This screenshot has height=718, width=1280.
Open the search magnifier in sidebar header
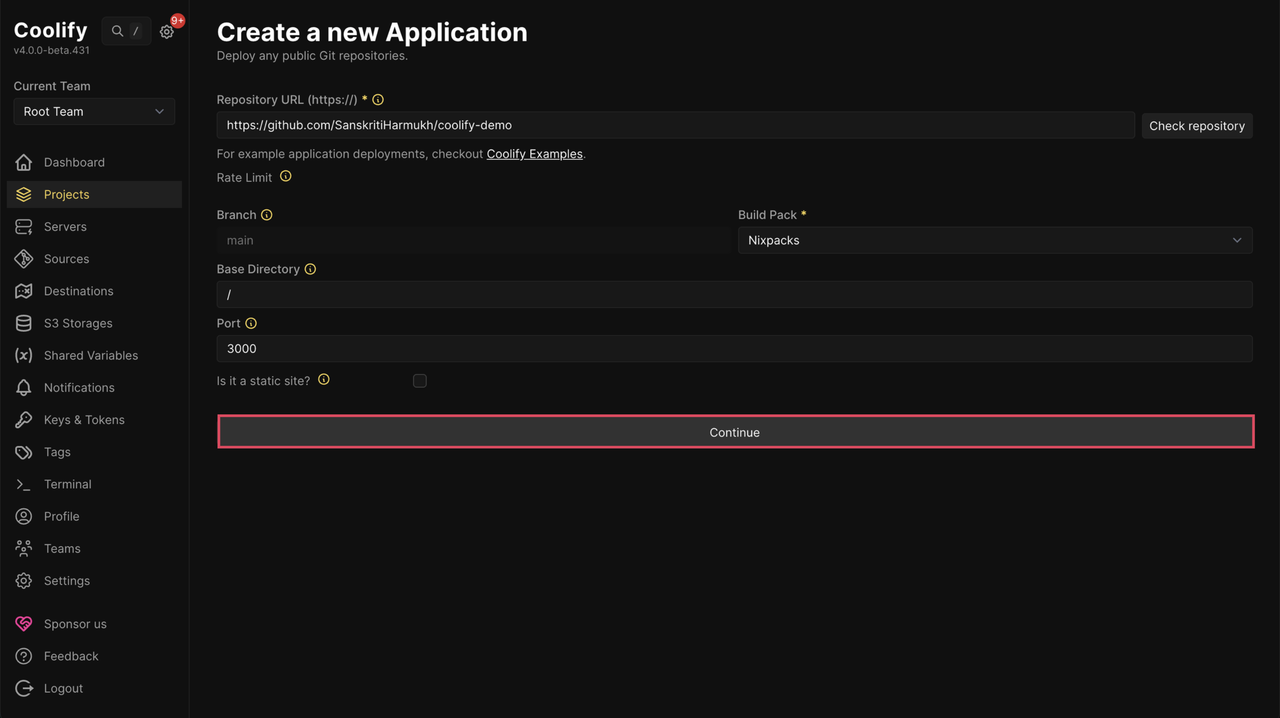pyautogui.click(x=118, y=31)
